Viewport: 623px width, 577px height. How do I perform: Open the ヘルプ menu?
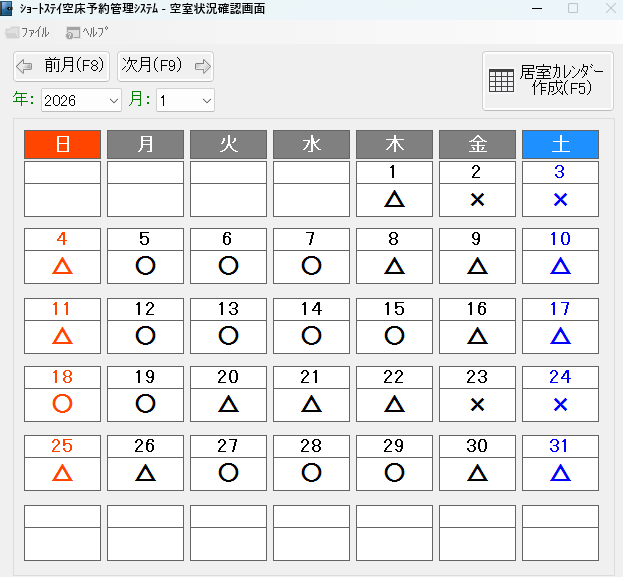pyautogui.click(x=87, y=32)
